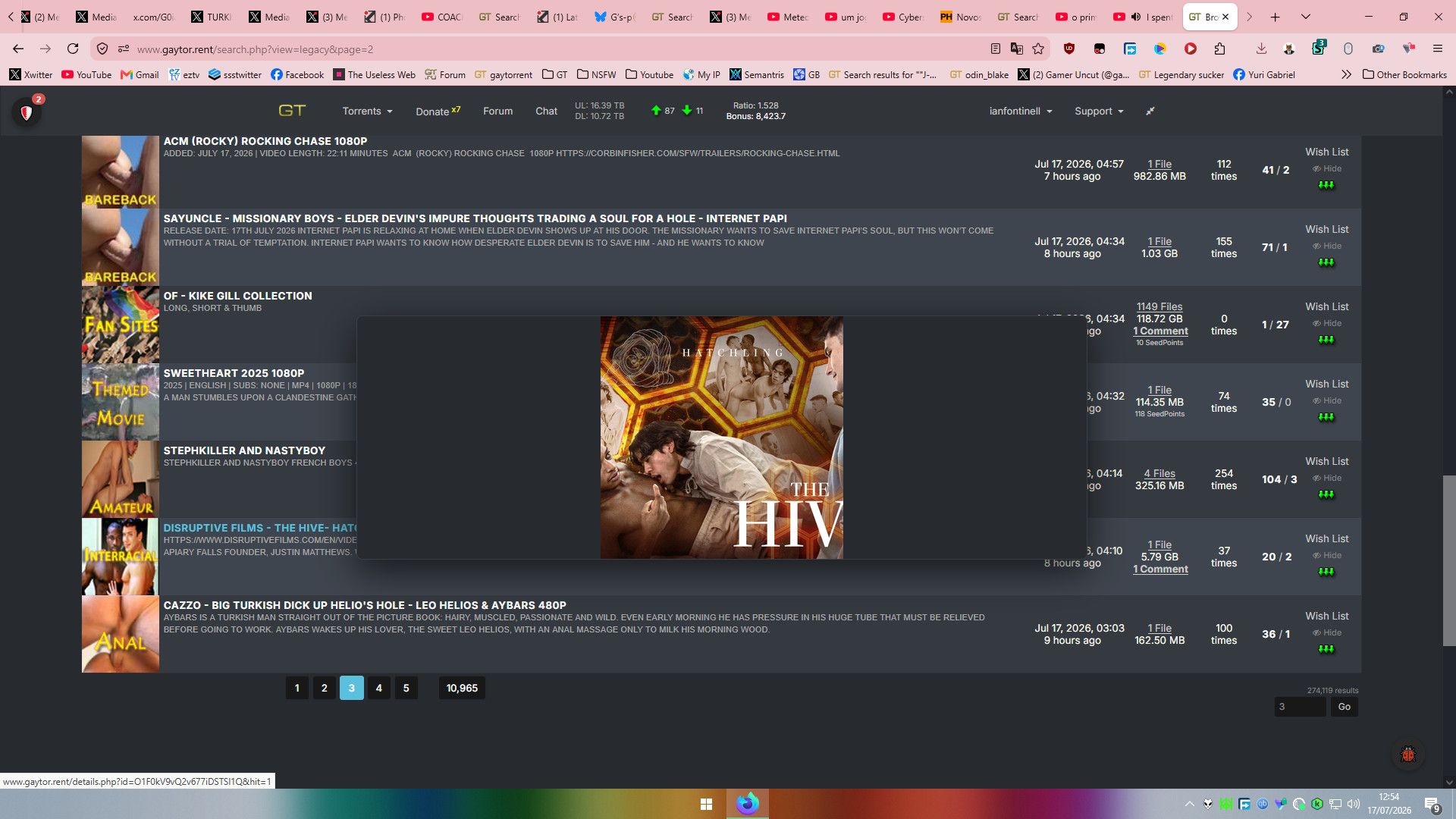This screenshot has width=1456, height=819.
Task: Bookmark this page with the star icon
Action: tap(1038, 49)
